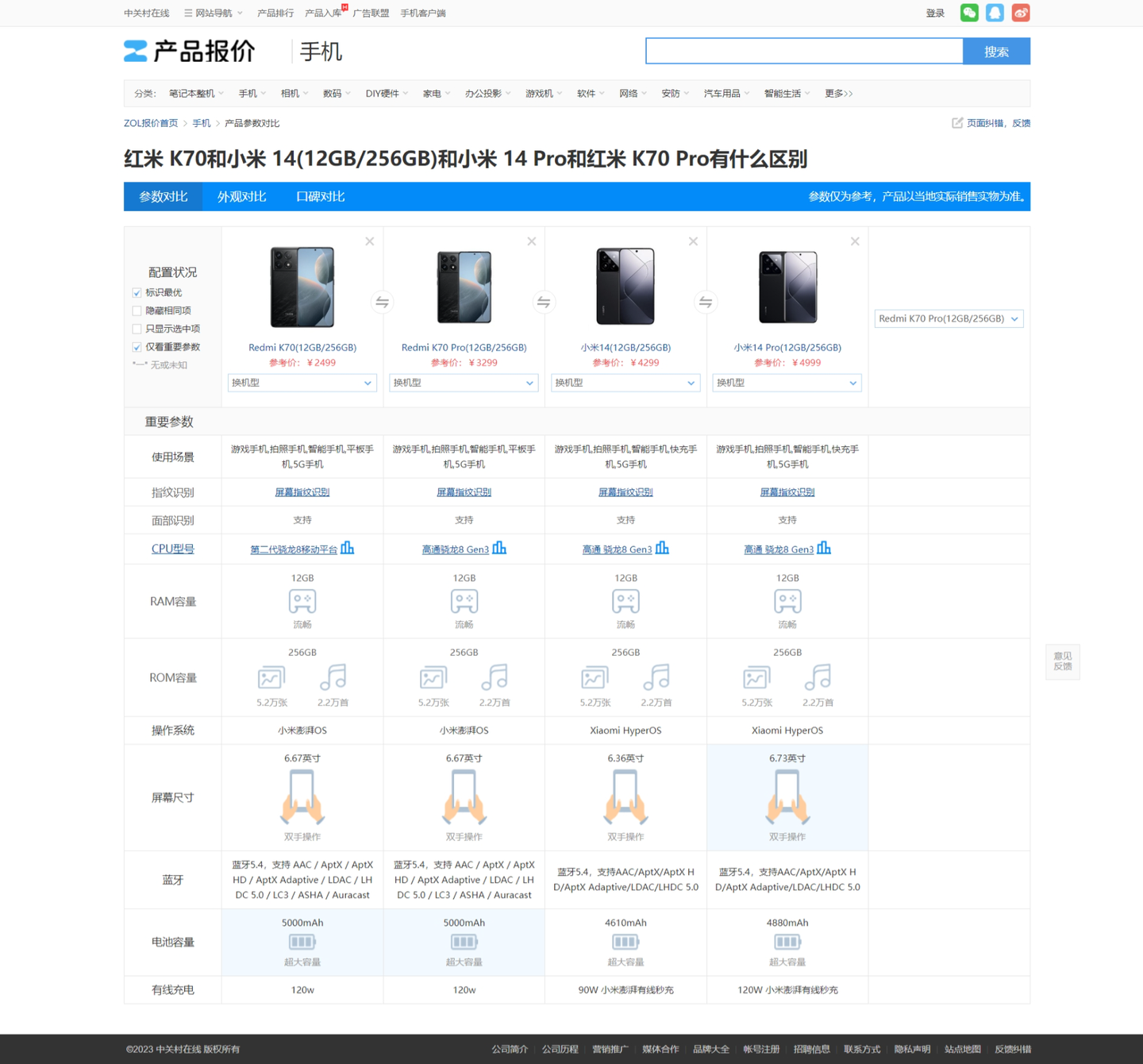Click the QQ icon at top right

pyautogui.click(x=995, y=13)
